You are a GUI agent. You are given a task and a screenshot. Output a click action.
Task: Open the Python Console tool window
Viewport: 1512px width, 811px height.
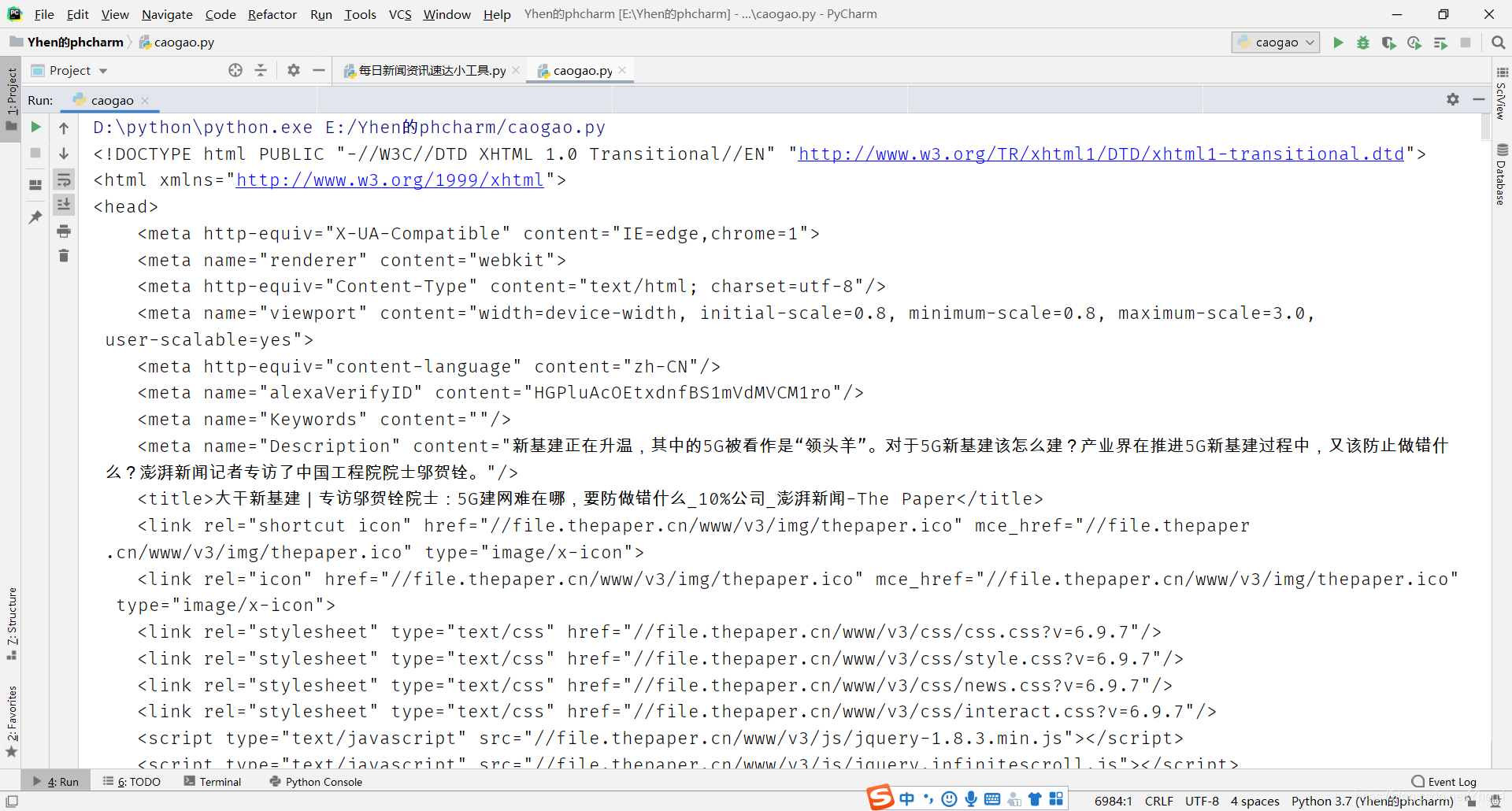coord(316,781)
